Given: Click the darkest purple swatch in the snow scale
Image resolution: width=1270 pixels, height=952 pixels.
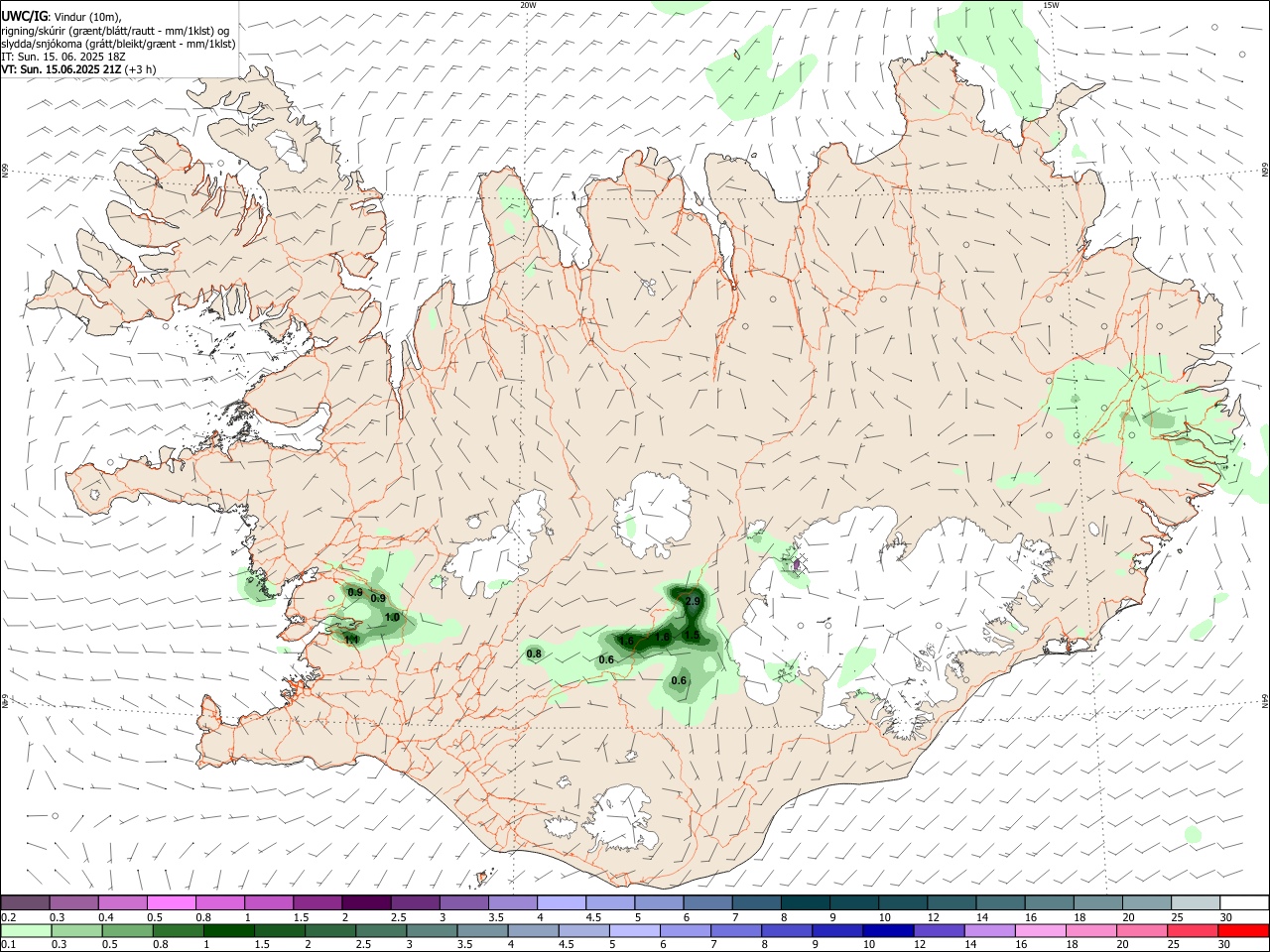Looking at the screenshot, I should pos(365,902).
